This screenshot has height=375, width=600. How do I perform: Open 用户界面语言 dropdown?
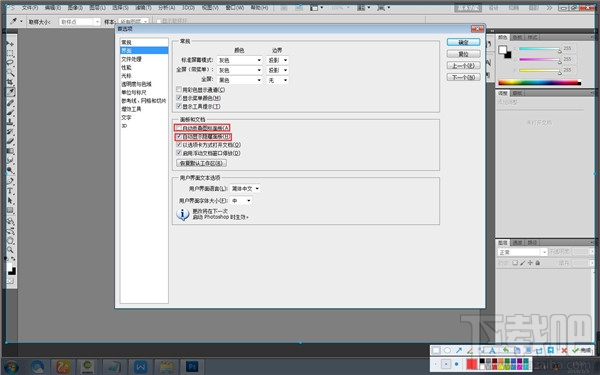245,189
